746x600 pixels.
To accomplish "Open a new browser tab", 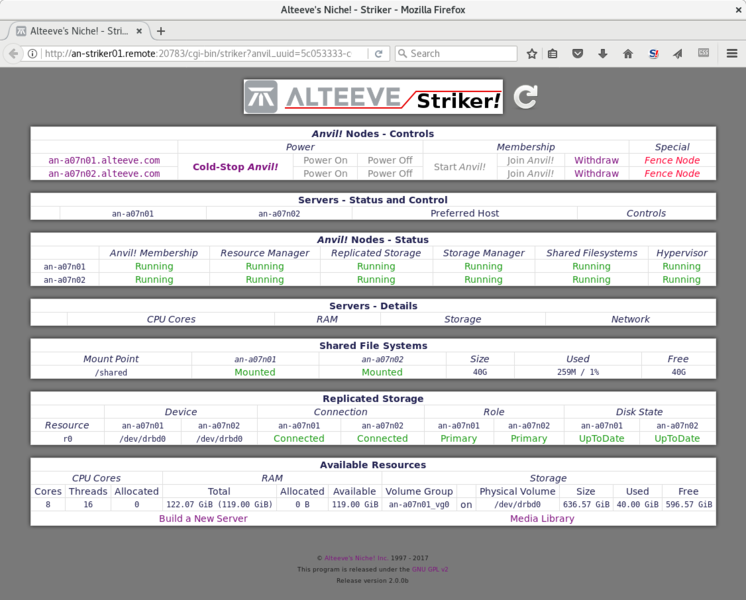I will click(x=161, y=30).
